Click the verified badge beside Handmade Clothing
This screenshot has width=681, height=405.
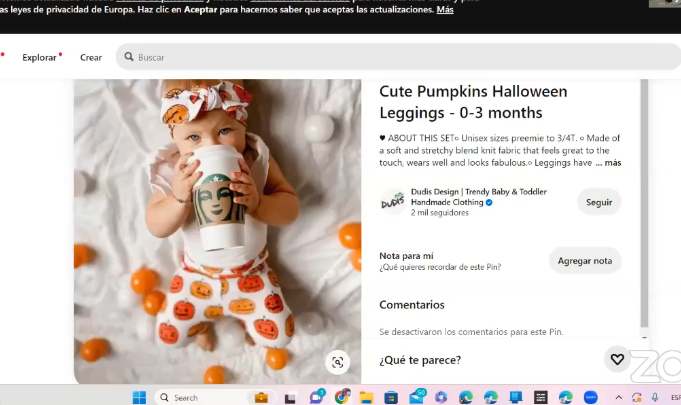click(489, 202)
